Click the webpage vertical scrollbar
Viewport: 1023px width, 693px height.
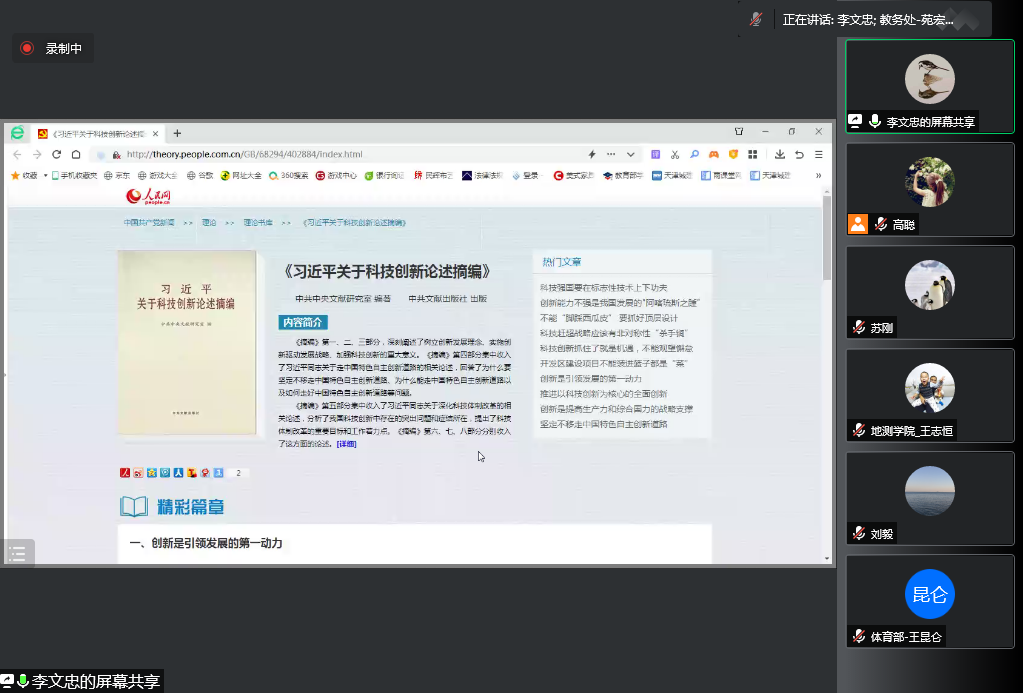[x=827, y=240]
